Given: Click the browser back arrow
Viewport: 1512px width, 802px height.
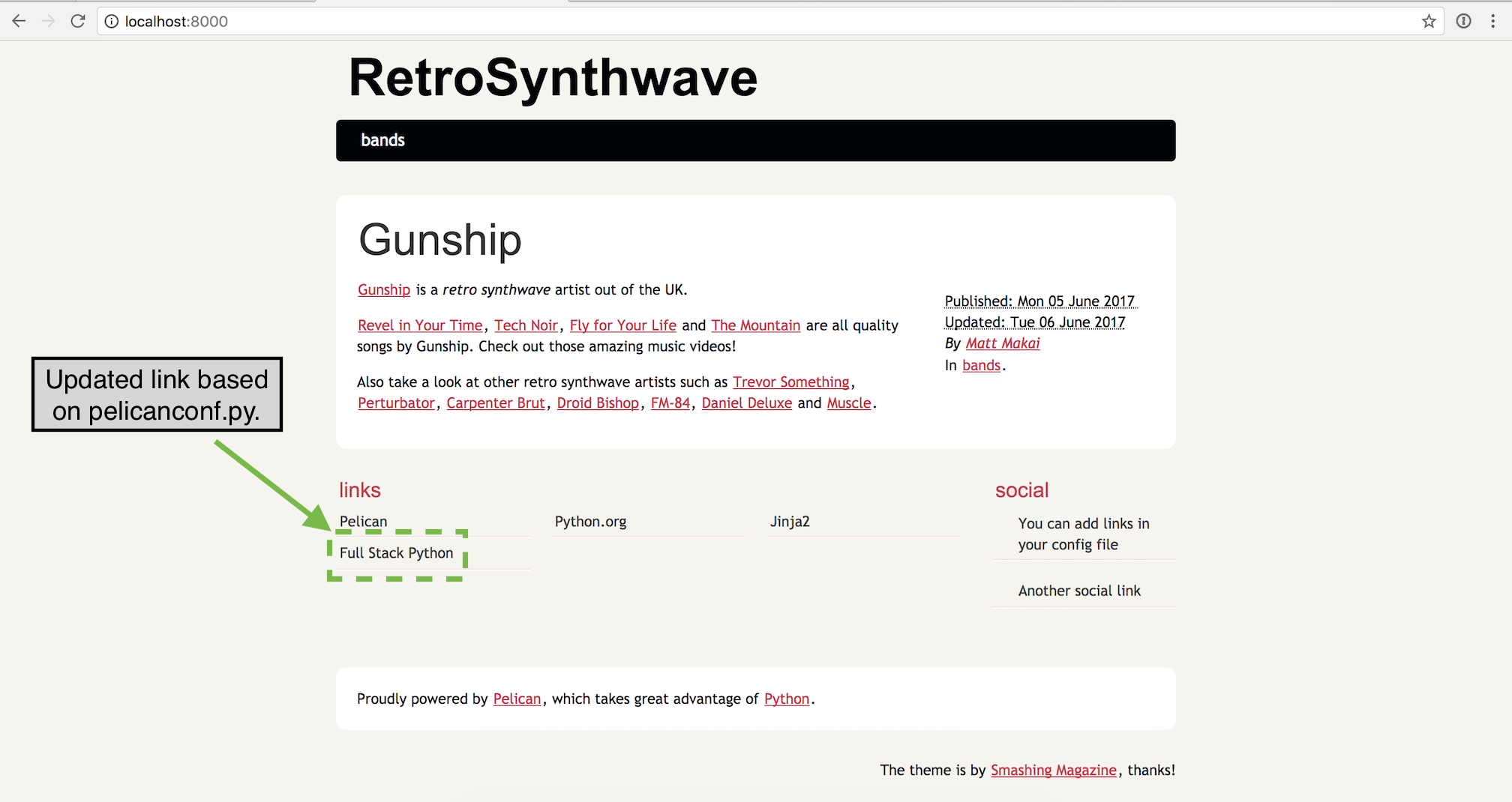Looking at the screenshot, I should 19,21.
